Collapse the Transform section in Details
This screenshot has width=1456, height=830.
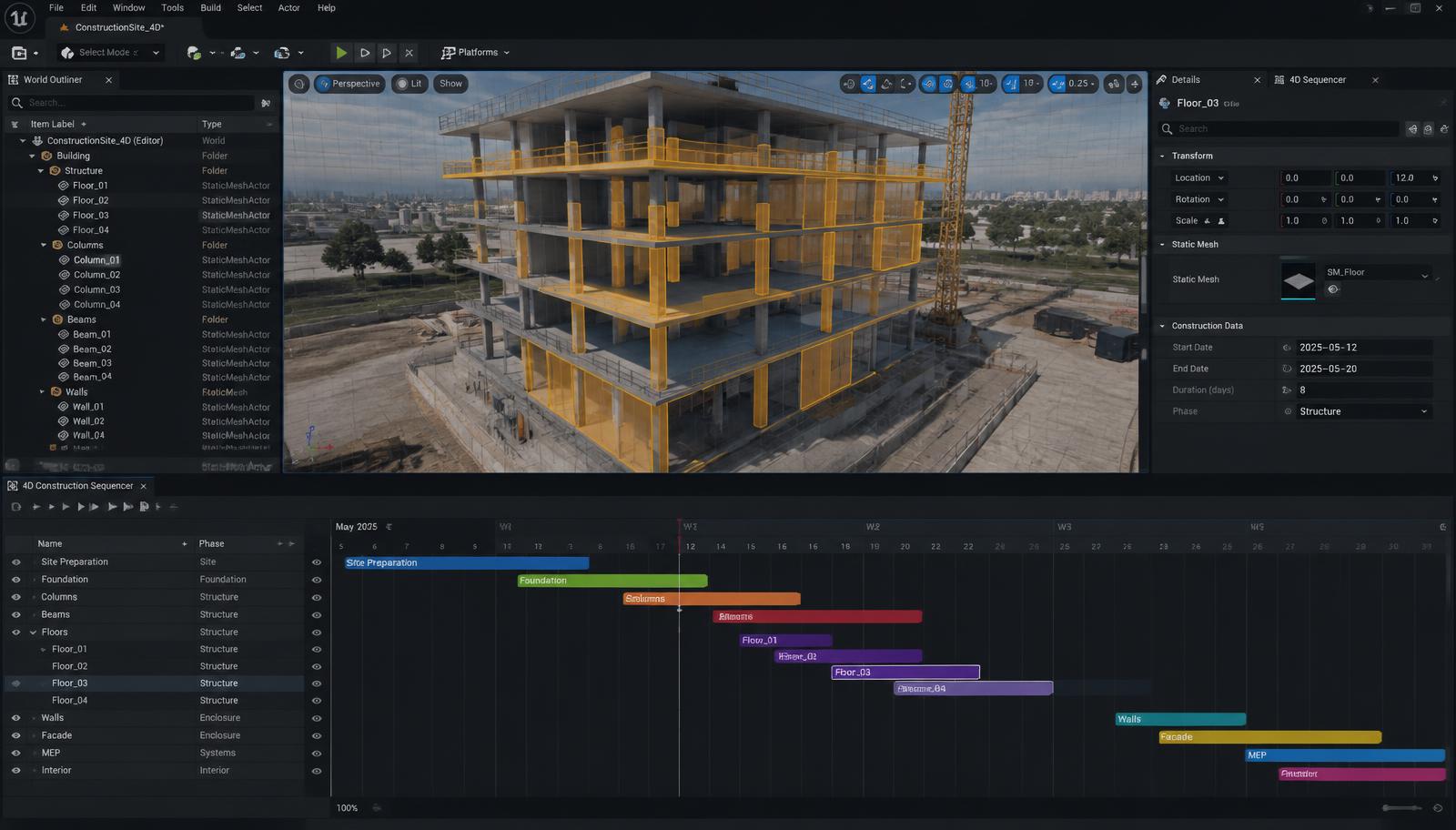click(1162, 157)
